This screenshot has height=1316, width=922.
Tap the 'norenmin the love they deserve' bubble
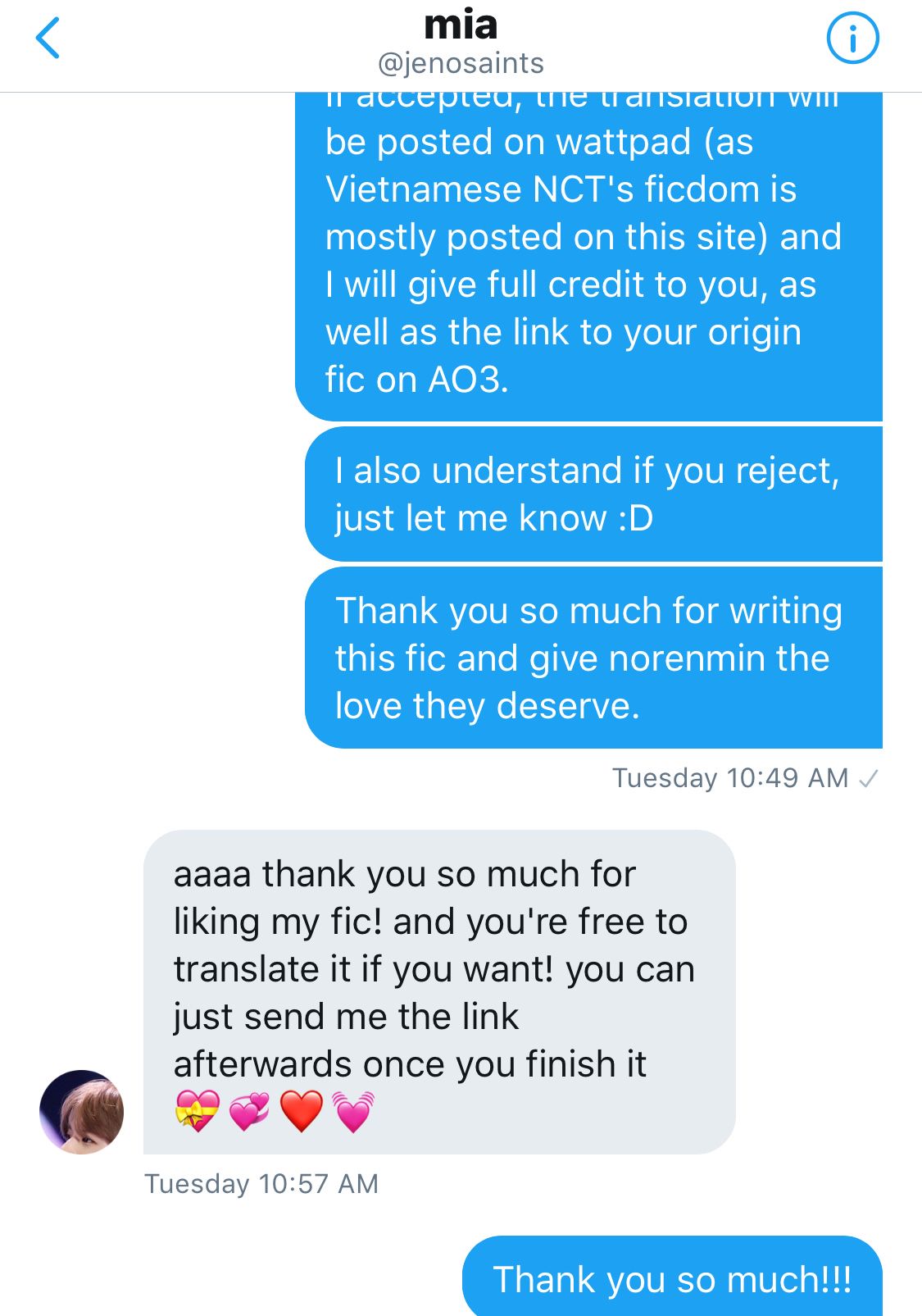(593, 658)
